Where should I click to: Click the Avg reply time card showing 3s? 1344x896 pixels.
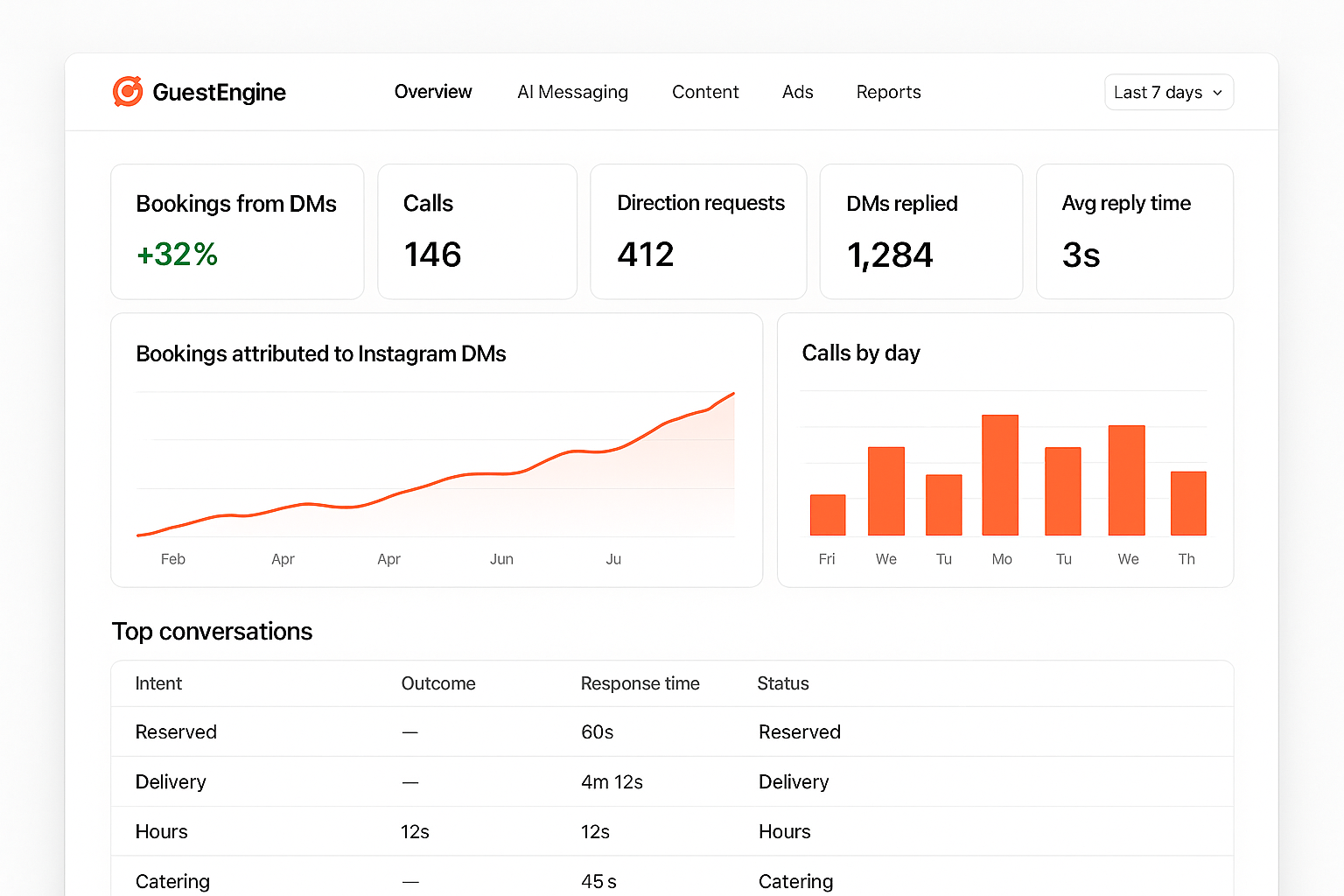point(1134,231)
